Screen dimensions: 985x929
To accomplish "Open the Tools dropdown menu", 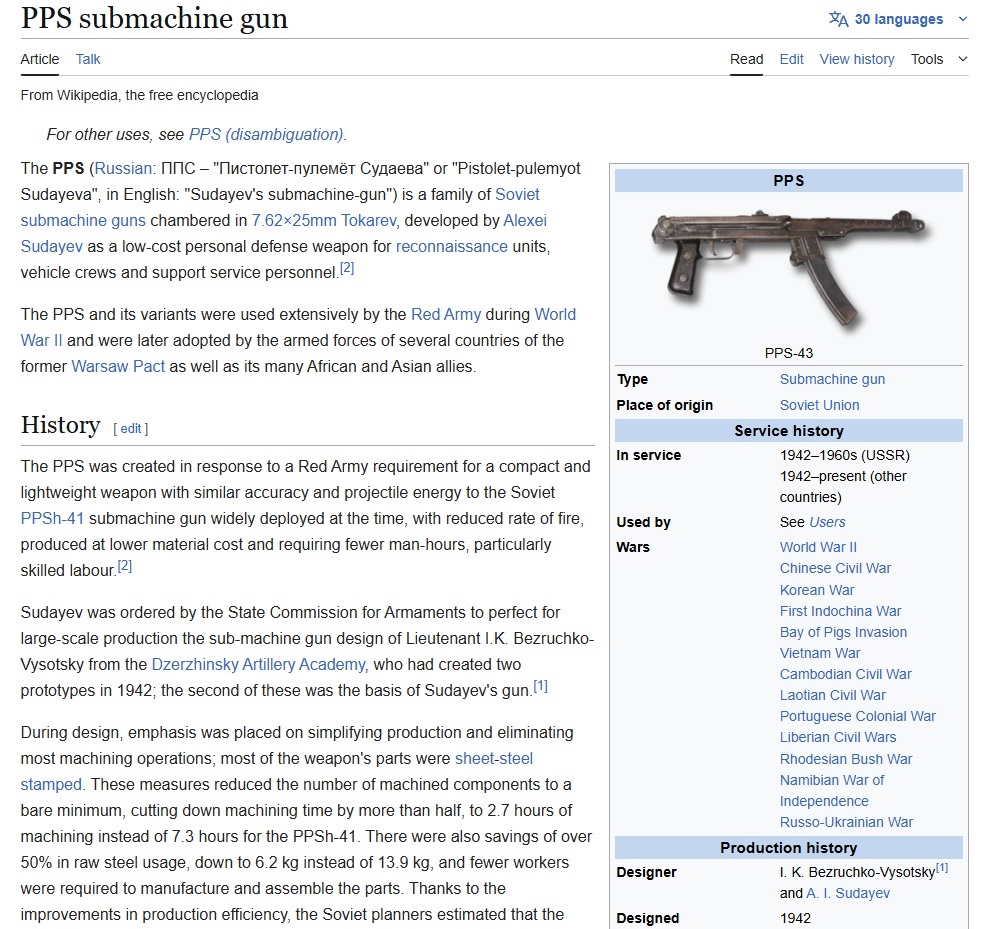I will coord(939,59).
